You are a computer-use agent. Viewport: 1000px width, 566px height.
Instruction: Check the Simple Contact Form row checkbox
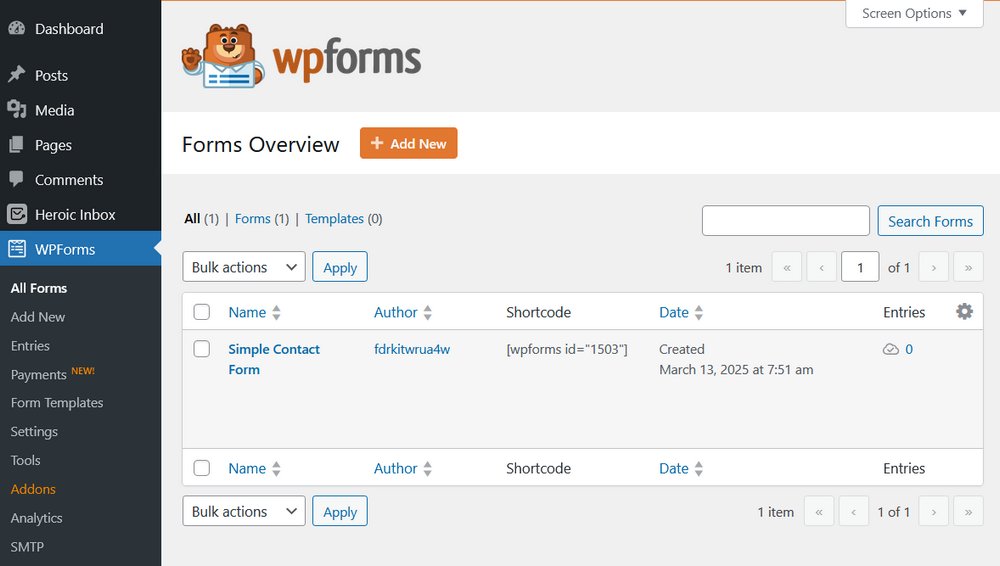[x=202, y=349]
